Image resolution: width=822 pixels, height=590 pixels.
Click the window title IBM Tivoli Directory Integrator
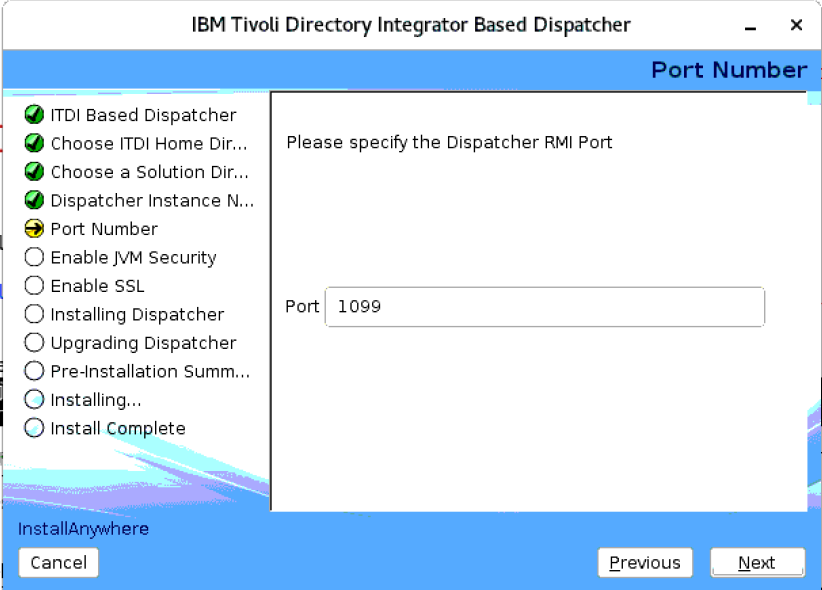[x=411, y=25]
